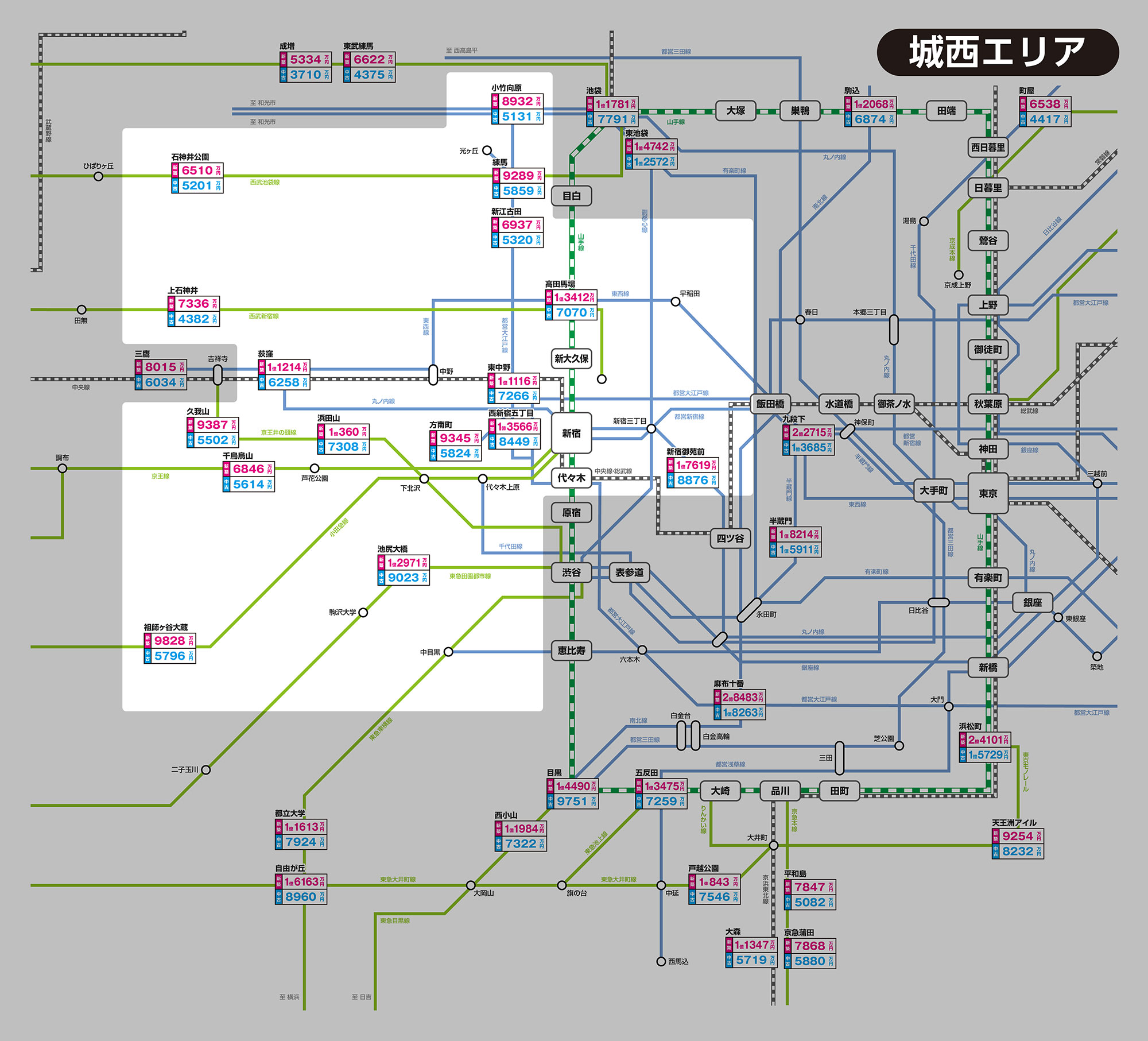This screenshot has height=1041, width=1148.
Task: Click 池尻大橋 used price 9023万円
Action: click(404, 578)
